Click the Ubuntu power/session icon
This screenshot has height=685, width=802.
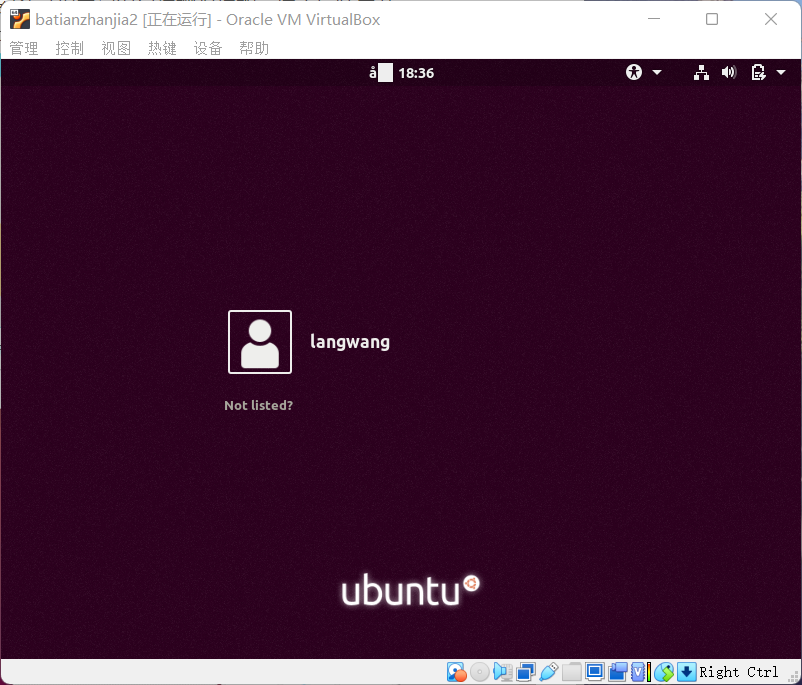pos(759,73)
